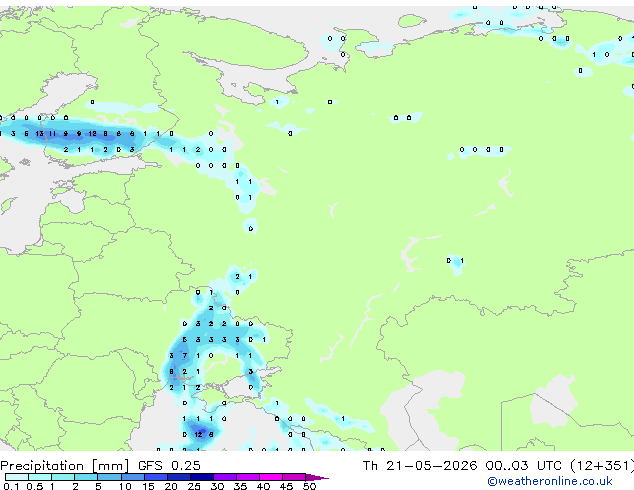Select the GFS 0.25 model label
634x490 pixels.
[x=169, y=466]
